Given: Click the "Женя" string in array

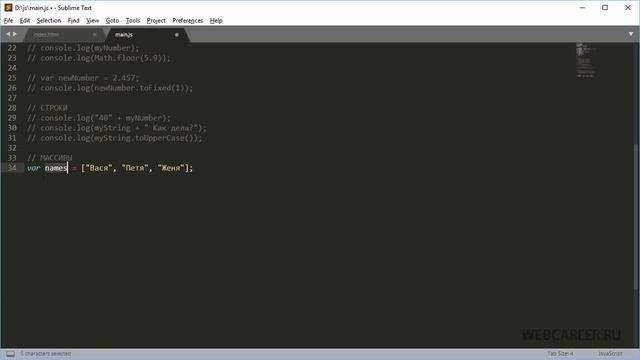Looking at the screenshot, I should point(171,168).
